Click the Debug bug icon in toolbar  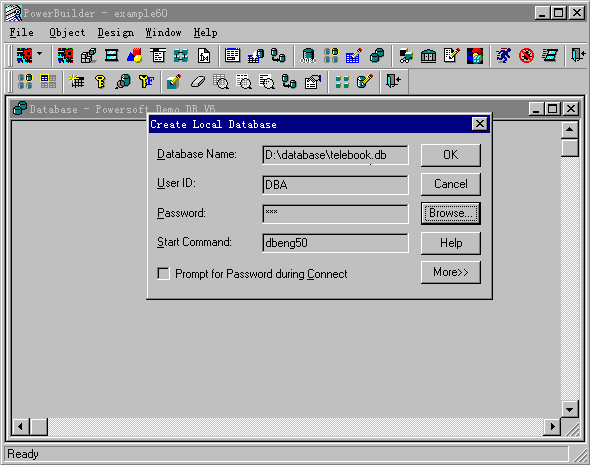tap(526, 56)
